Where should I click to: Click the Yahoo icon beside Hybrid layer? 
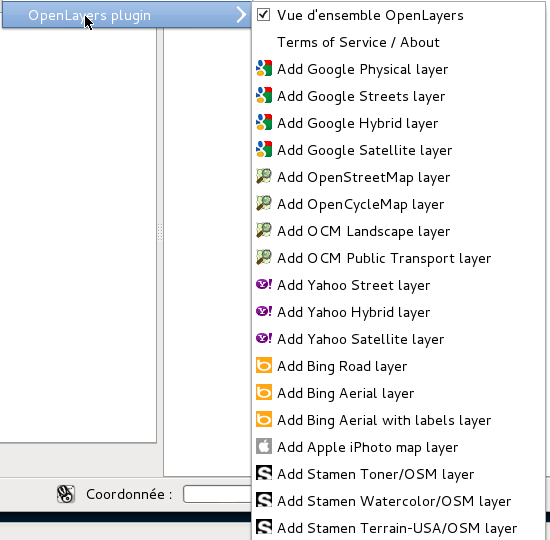[264, 311]
